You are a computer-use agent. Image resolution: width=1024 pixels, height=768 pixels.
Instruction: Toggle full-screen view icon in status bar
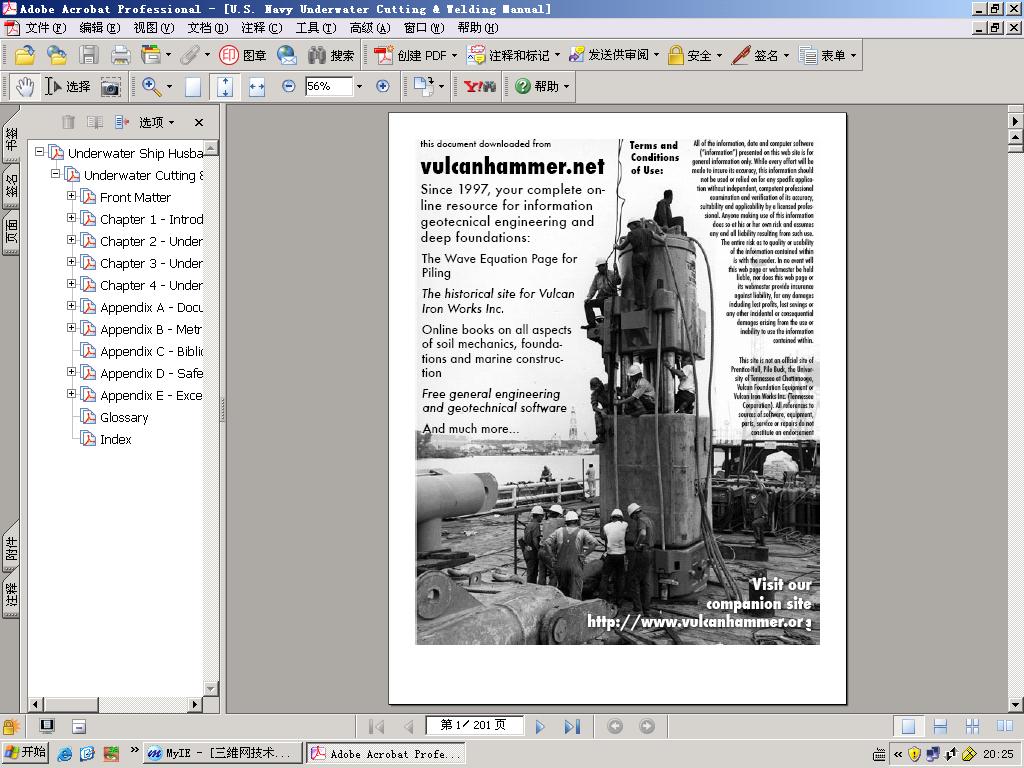[x=47, y=726]
